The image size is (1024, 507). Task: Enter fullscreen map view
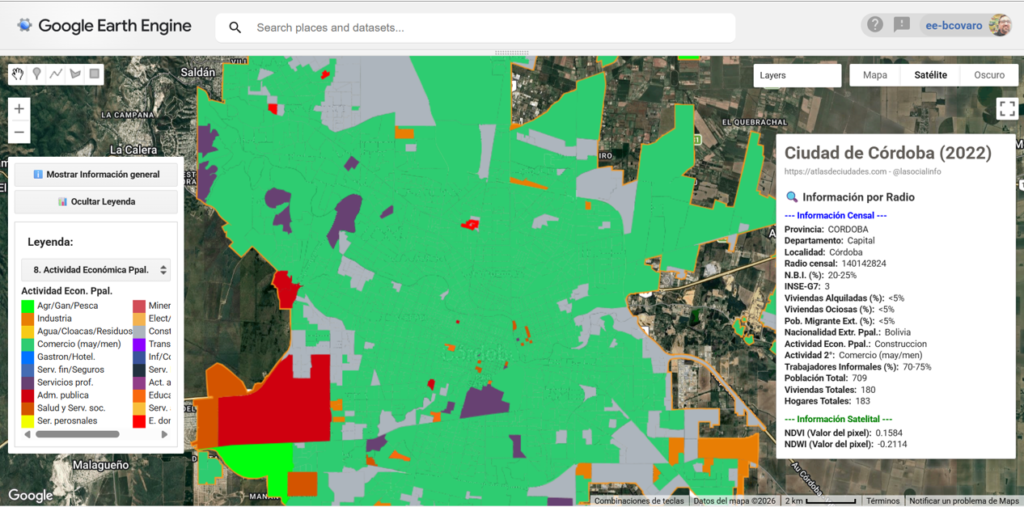1007,108
